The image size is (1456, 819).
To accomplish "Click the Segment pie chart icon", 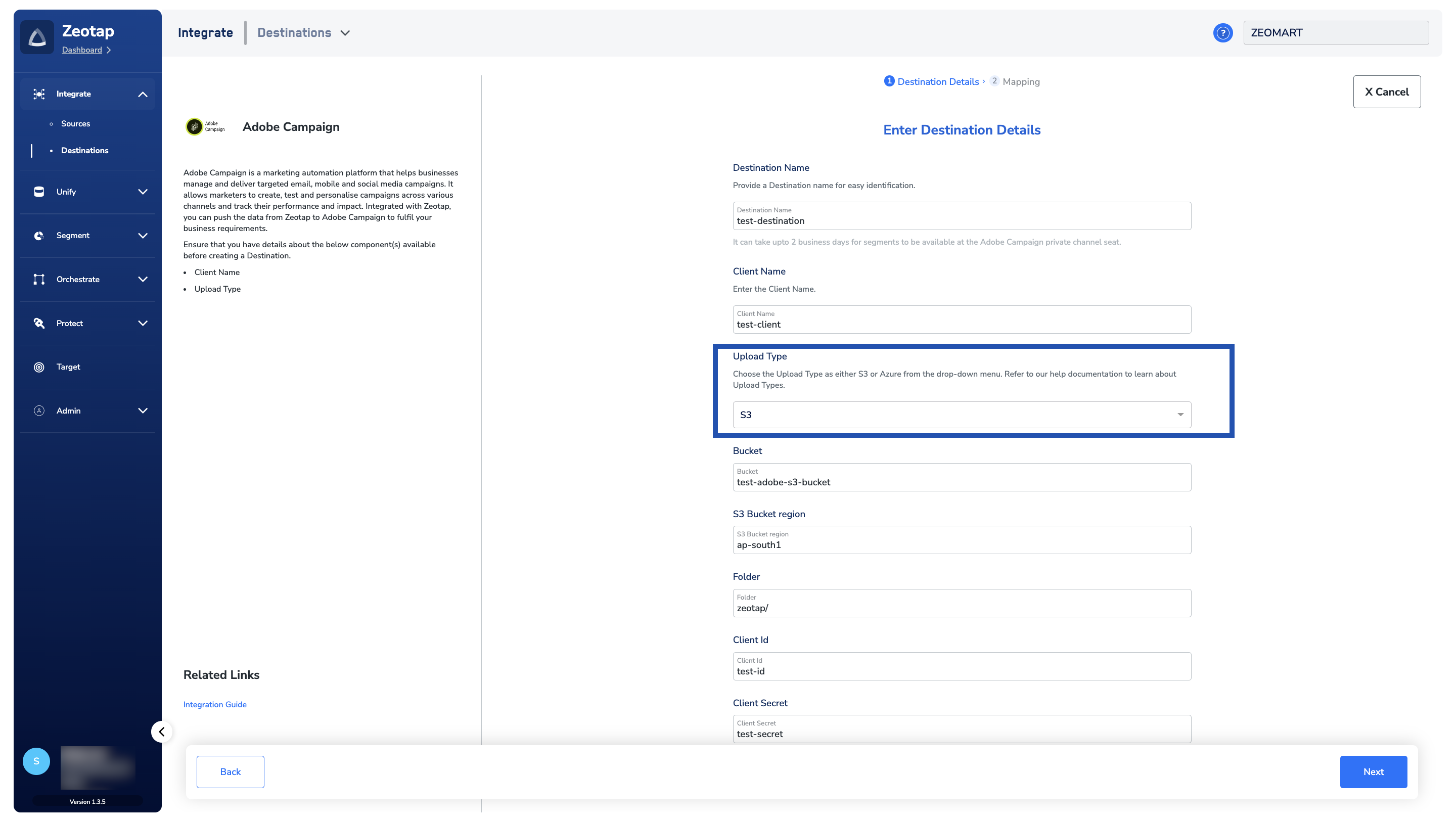I will click(x=39, y=236).
